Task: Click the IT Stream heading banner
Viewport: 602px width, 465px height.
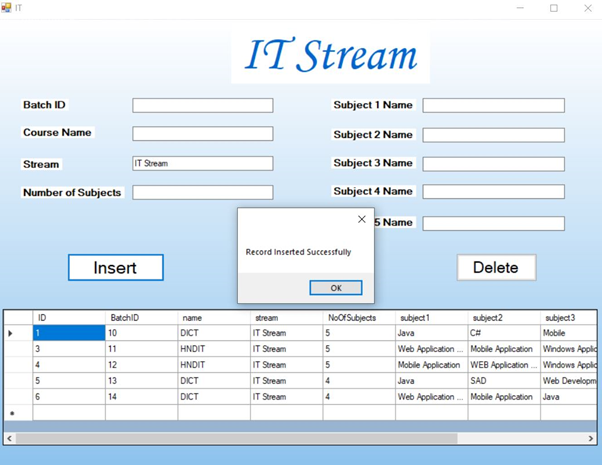Action: 331,56
